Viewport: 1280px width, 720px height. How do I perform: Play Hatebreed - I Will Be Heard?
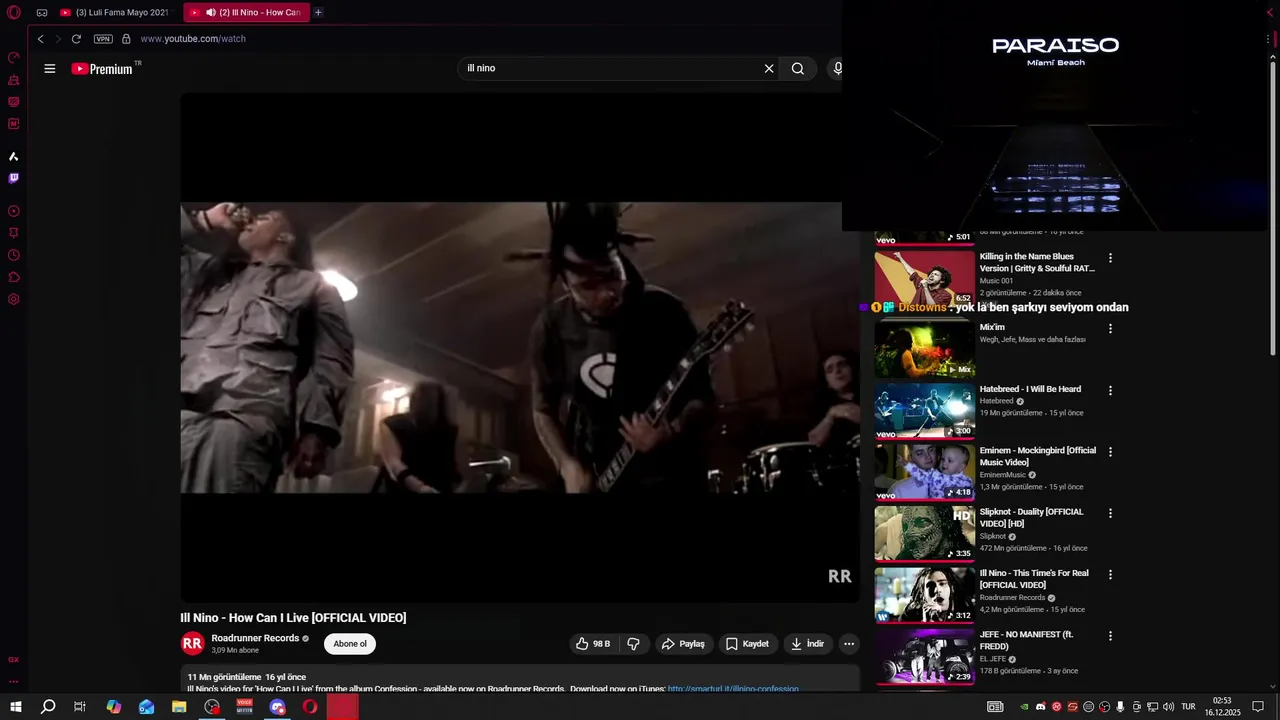coord(925,411)
